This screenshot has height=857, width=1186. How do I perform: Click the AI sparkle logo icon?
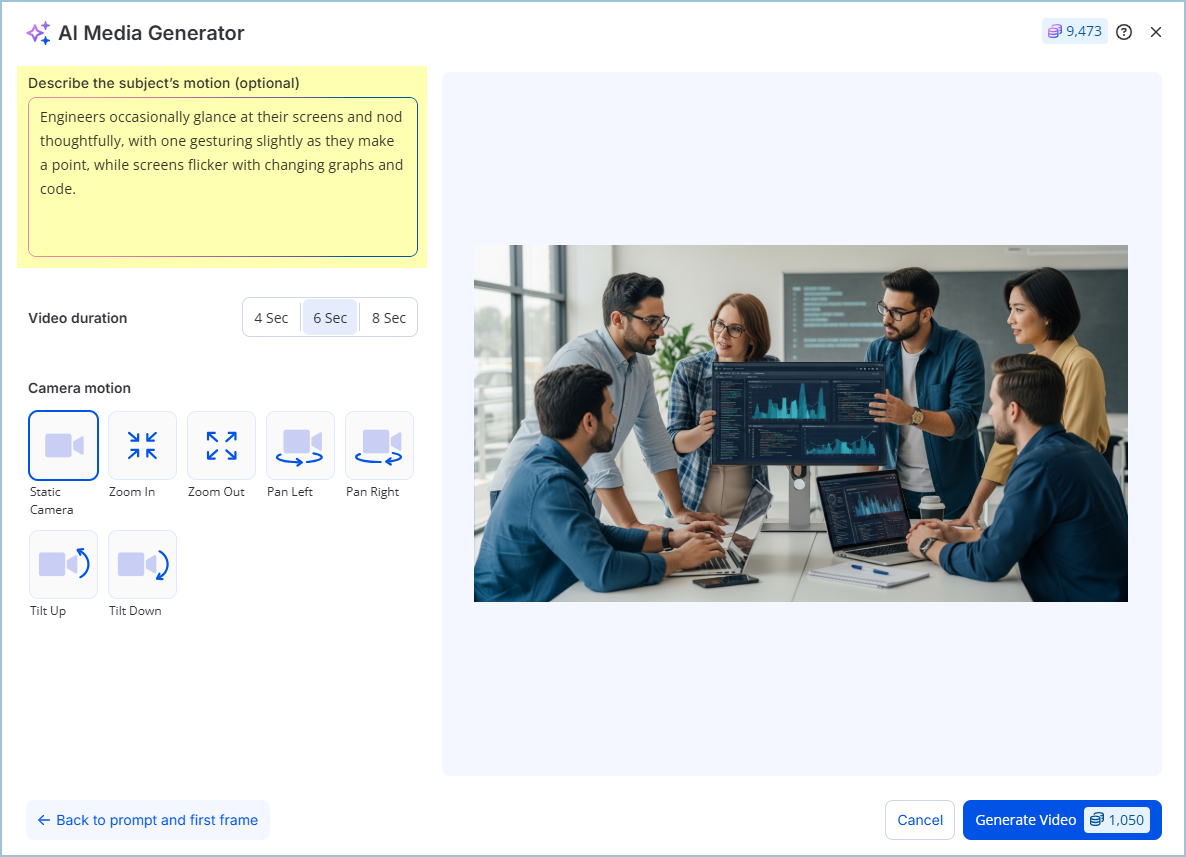pos(38,33)
